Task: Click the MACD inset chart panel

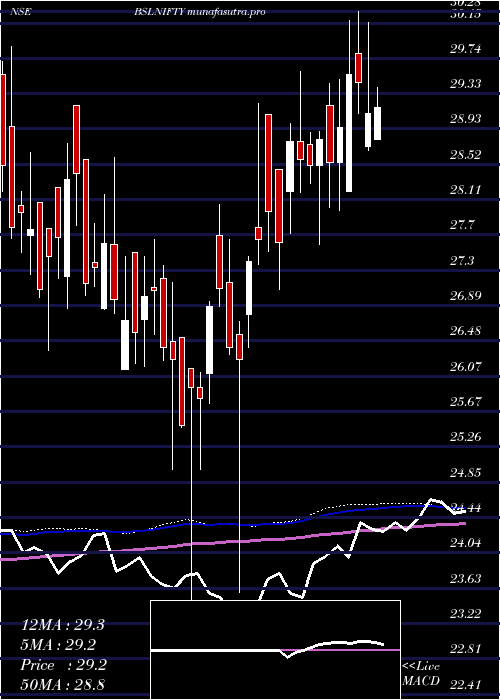Action: (275, 650)
